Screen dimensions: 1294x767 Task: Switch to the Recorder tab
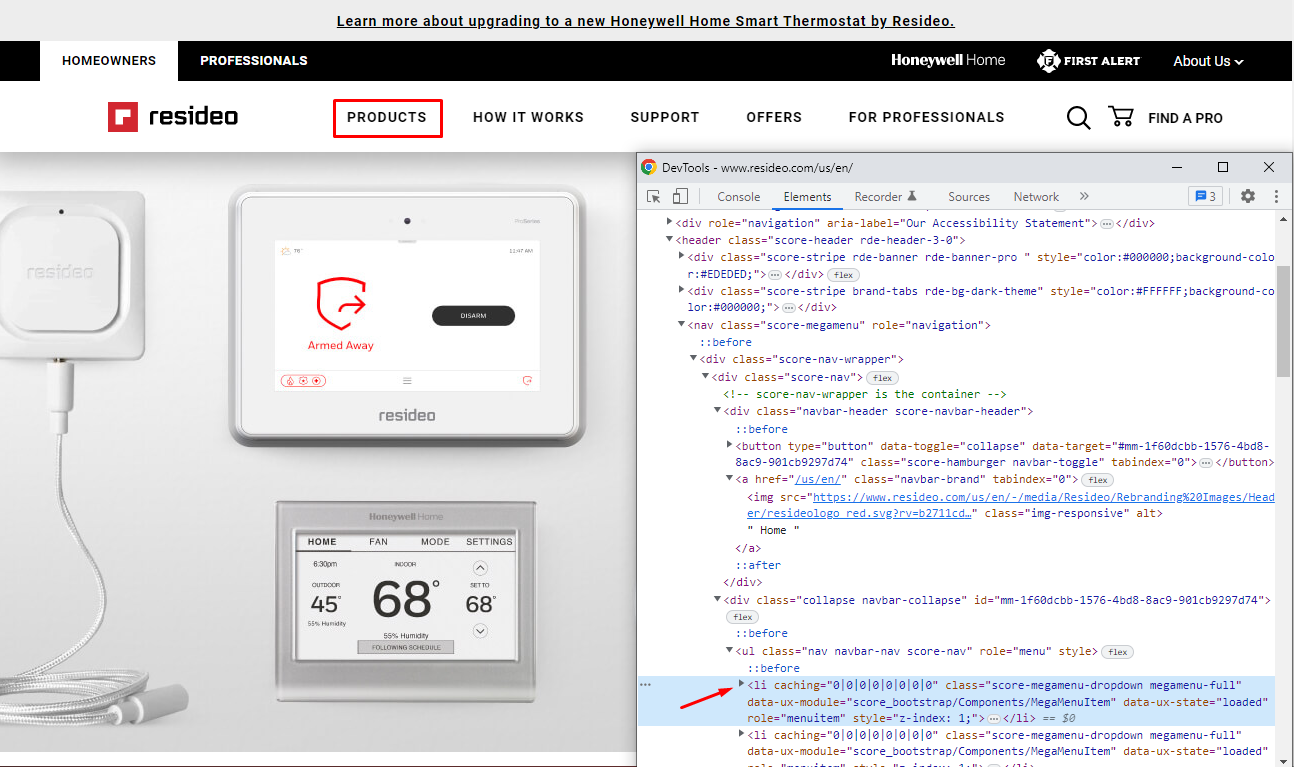click(886, 197)
